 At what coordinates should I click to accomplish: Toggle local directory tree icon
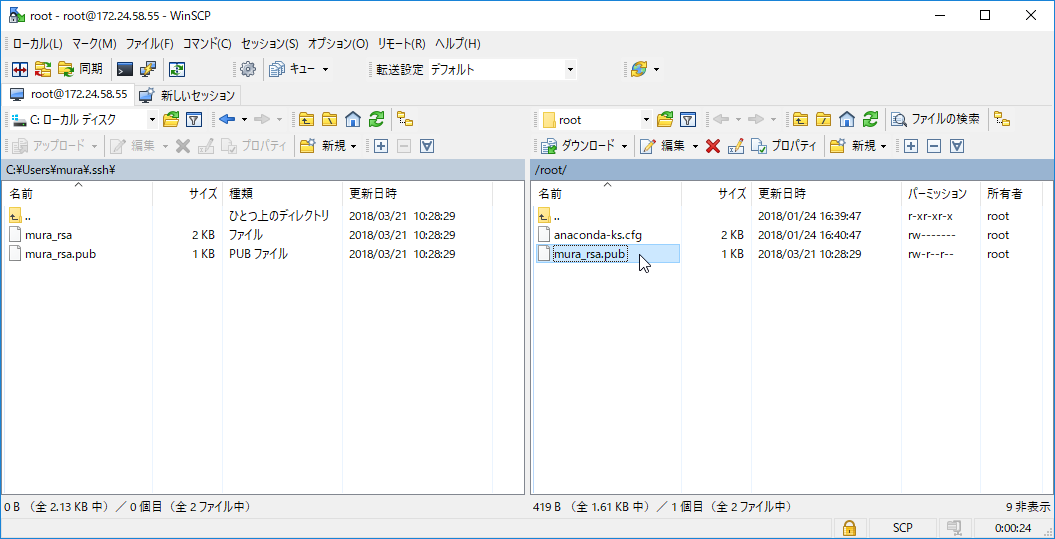click(404, 120)
